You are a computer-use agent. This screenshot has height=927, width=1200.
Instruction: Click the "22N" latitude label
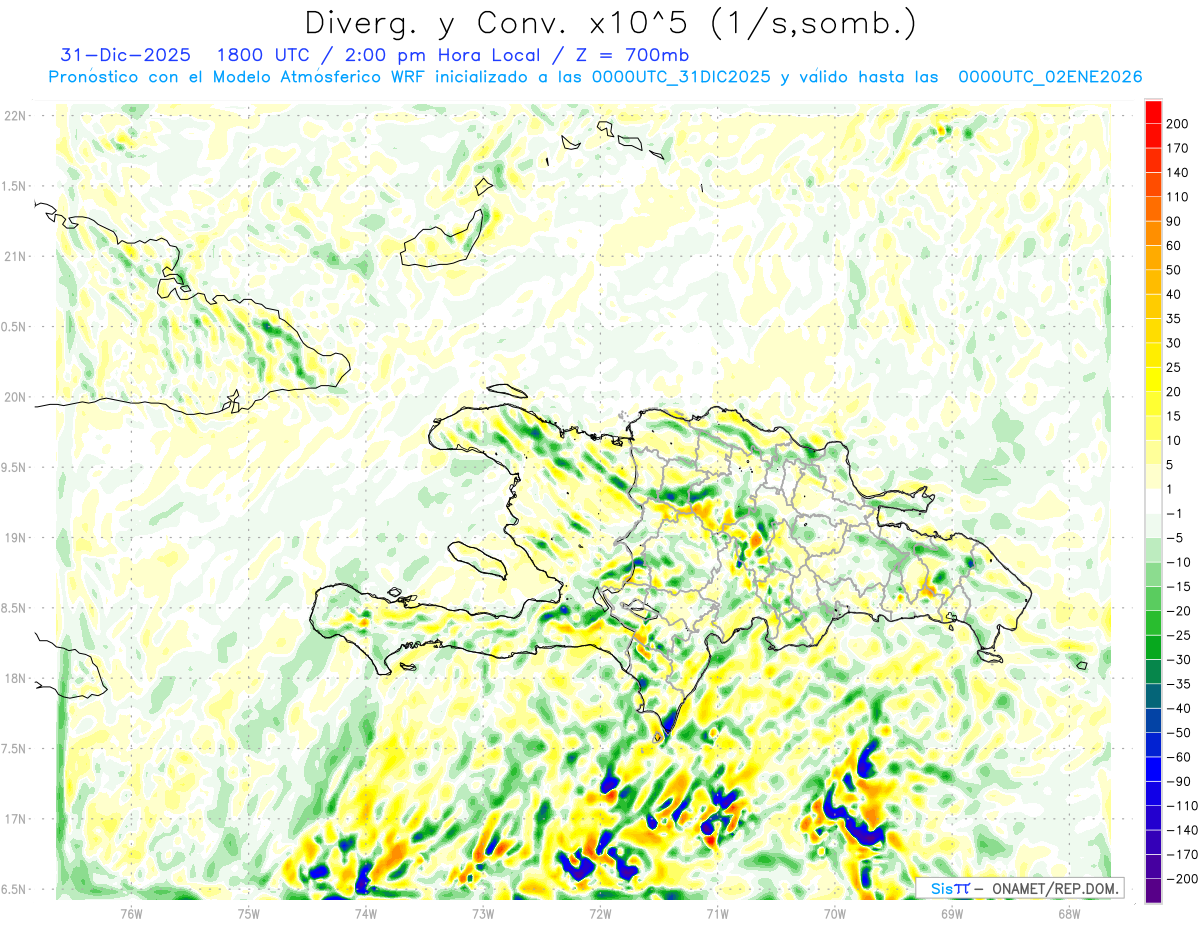pos(14,116)
